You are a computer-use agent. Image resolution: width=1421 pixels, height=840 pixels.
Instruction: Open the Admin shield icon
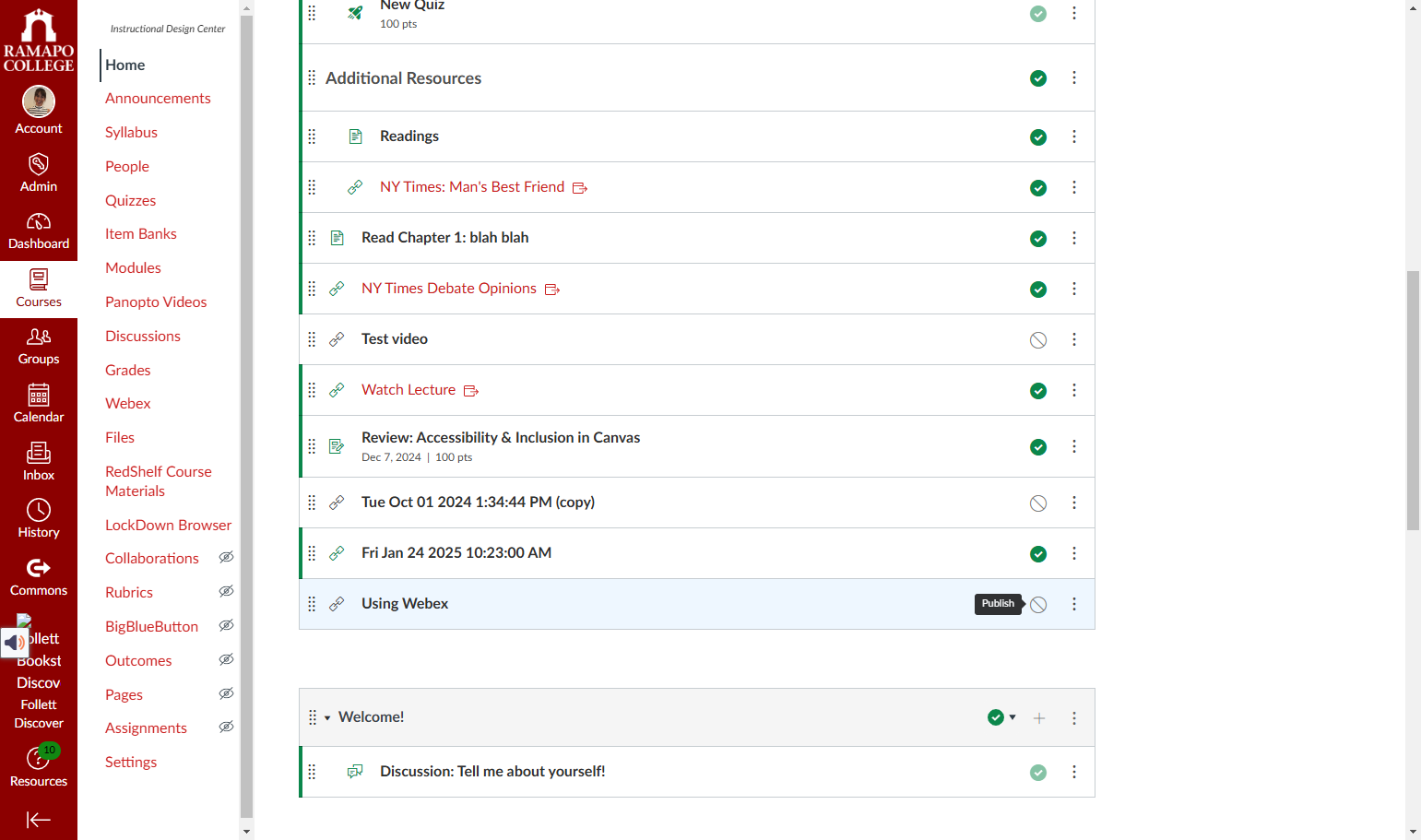coord(39,164)
